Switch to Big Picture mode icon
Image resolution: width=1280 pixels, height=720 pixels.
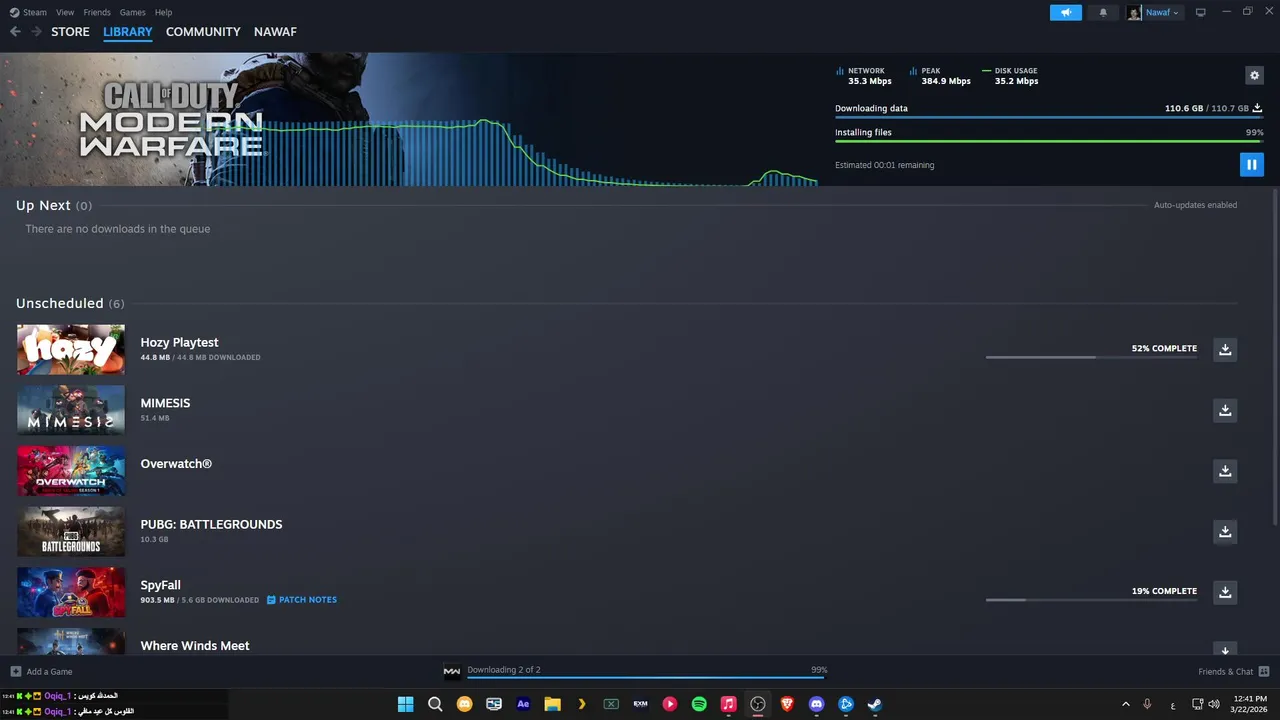pos(1200,12)
